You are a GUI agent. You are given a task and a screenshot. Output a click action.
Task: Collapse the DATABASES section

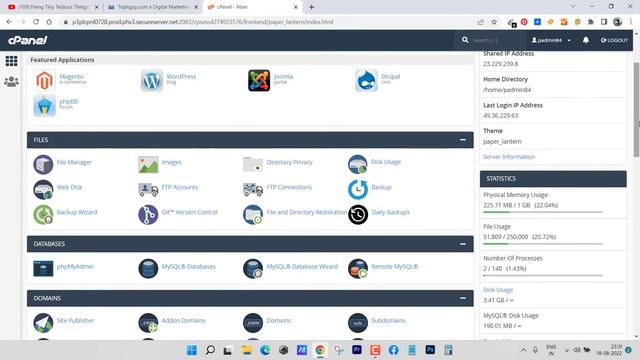pos(462,244)
